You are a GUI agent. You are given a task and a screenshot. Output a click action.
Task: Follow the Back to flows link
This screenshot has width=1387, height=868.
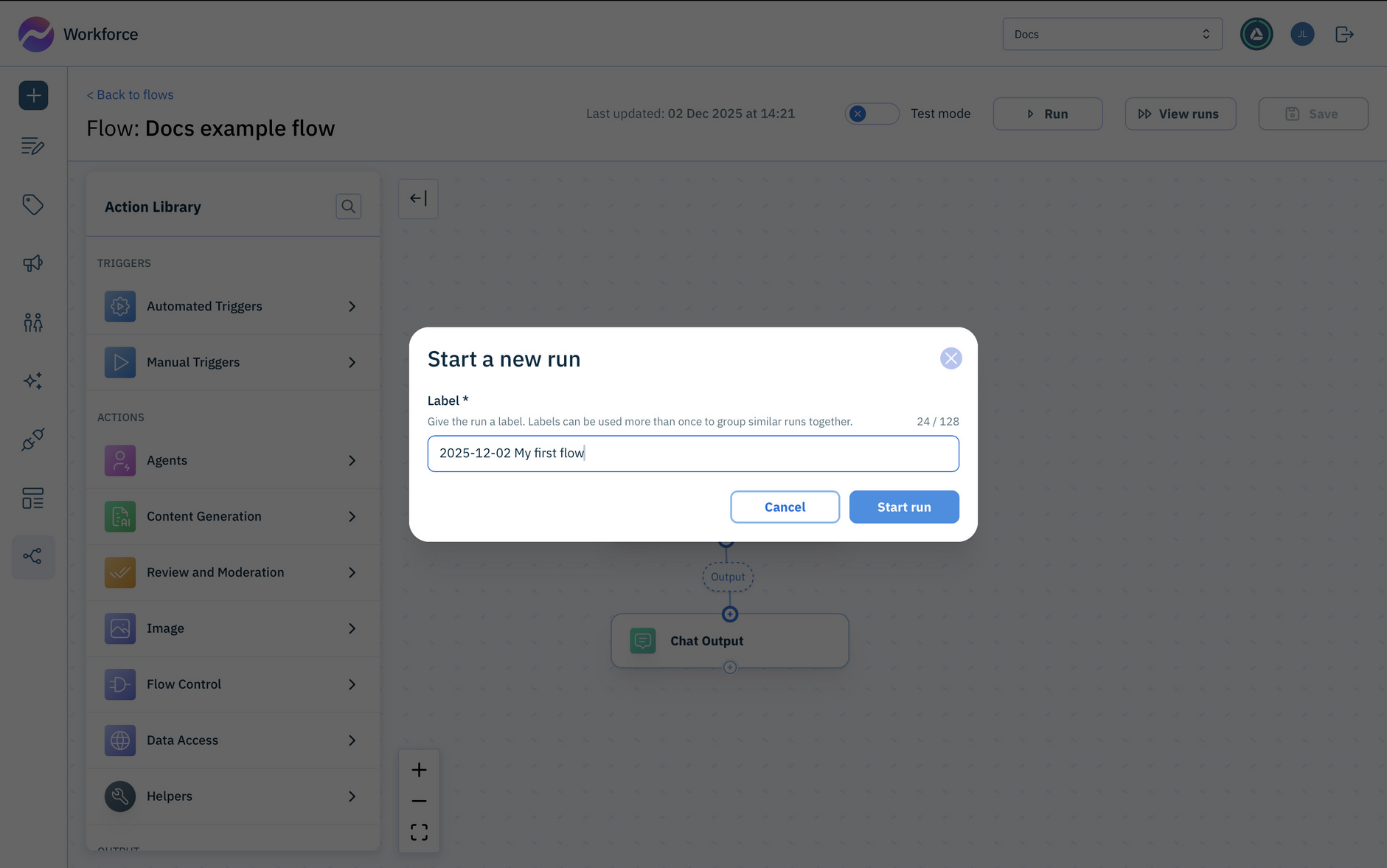(130, 94)
